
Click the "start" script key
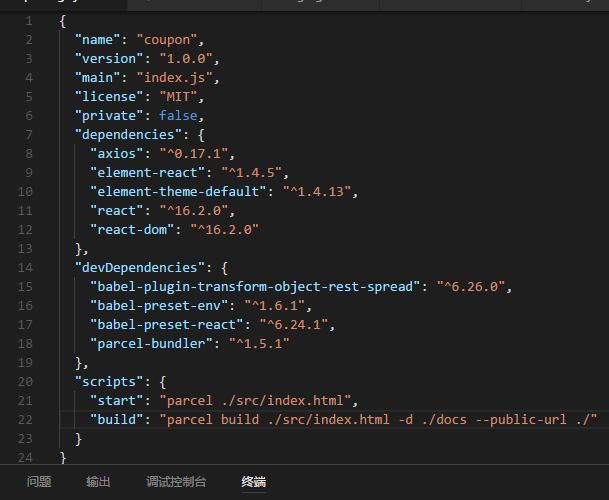[x=117, y=401]
